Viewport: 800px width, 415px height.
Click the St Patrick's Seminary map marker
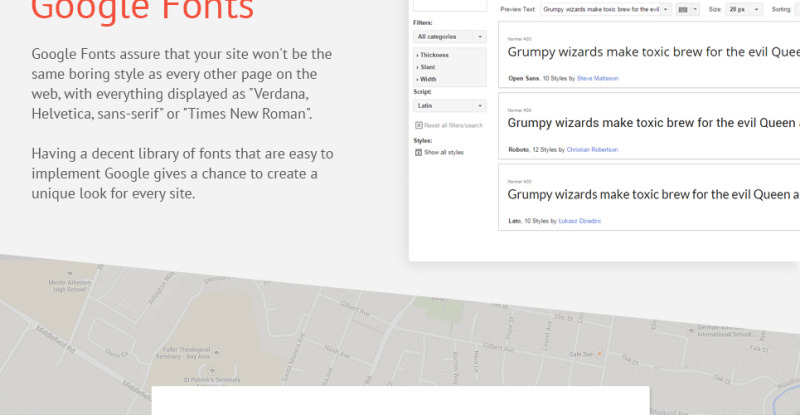(x=212, y=371)
